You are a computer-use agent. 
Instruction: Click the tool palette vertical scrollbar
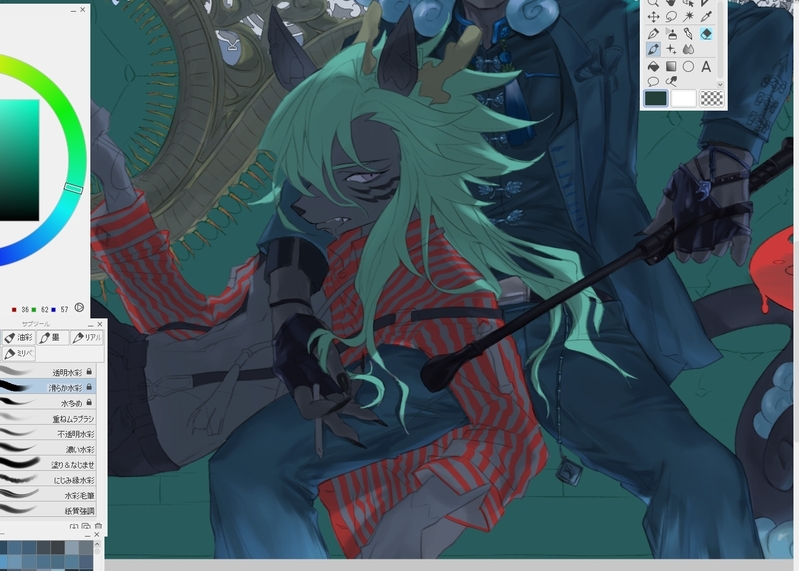[720, 41]
